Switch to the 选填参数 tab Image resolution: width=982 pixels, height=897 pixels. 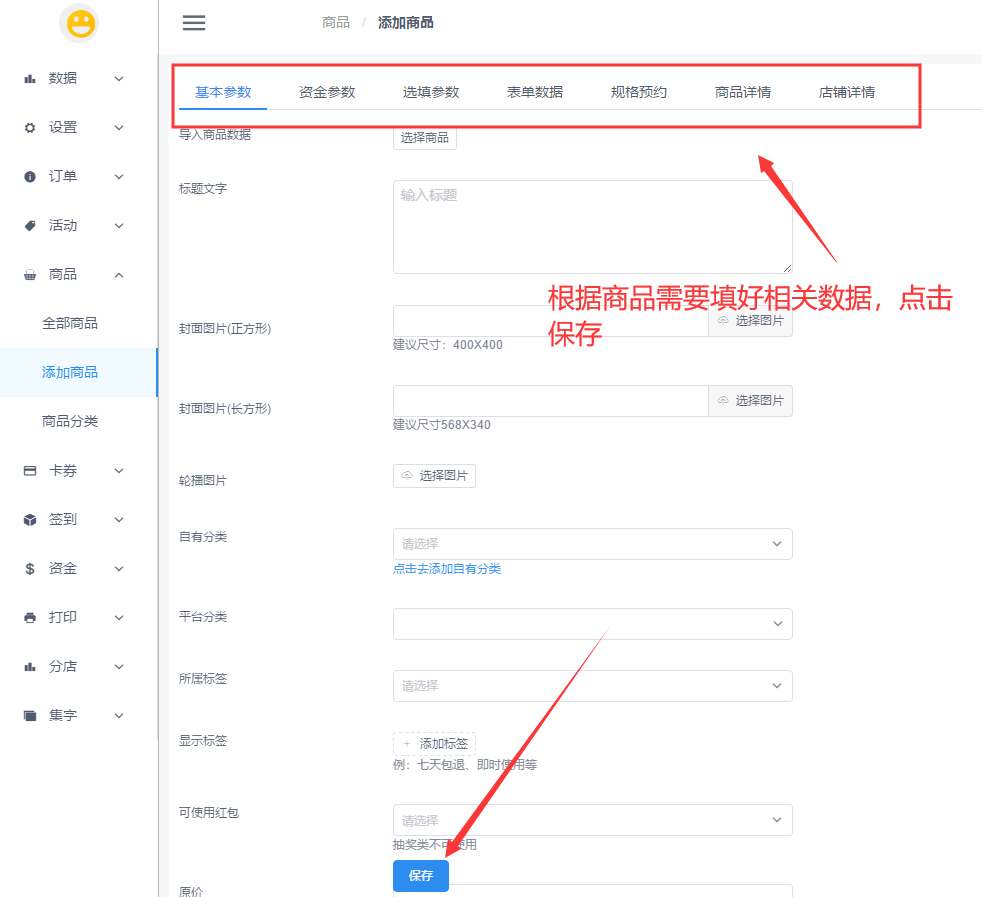point(431,92)
